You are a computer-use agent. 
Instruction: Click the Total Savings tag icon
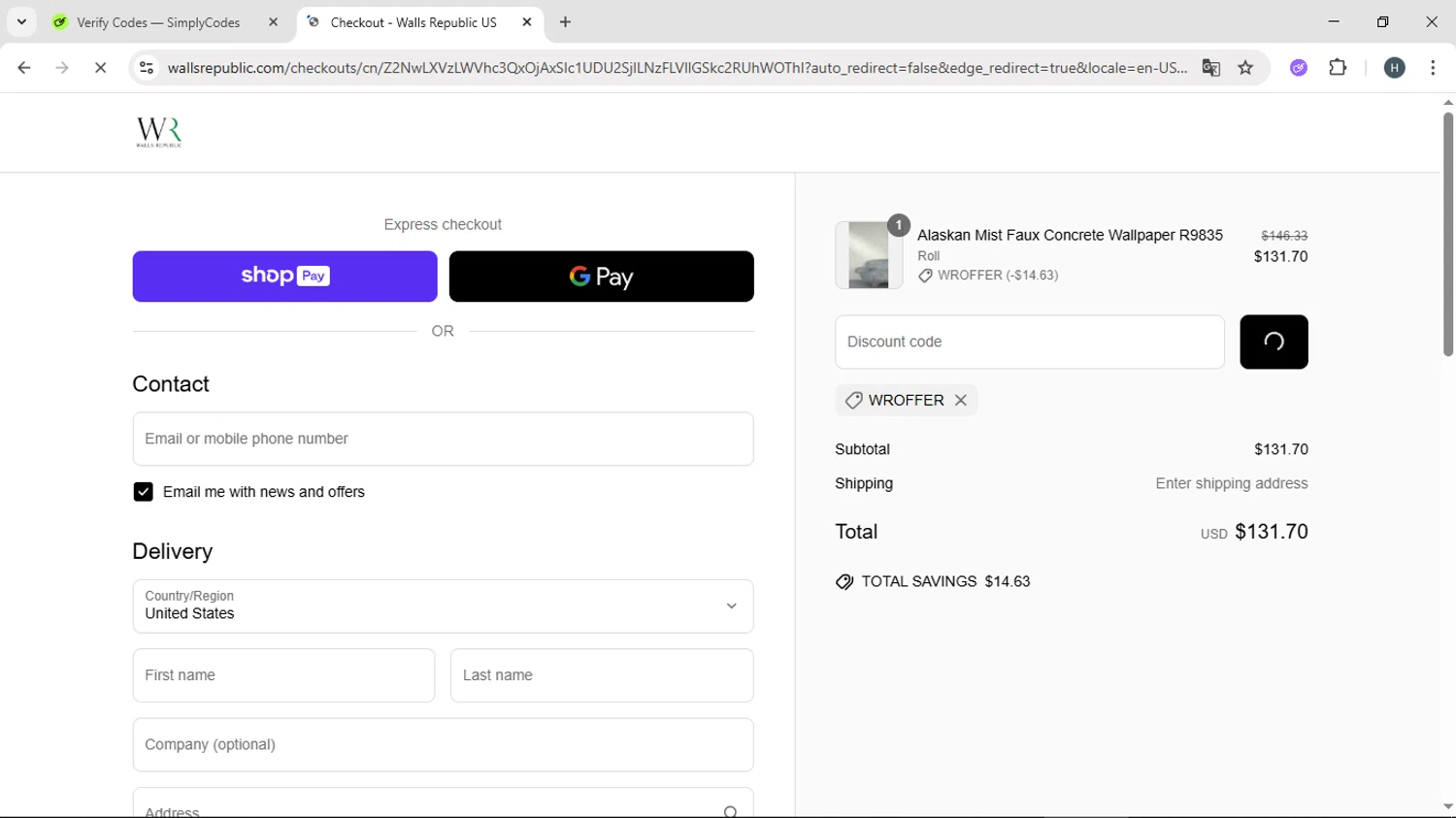pyautogui.click(x=844, y=582)
